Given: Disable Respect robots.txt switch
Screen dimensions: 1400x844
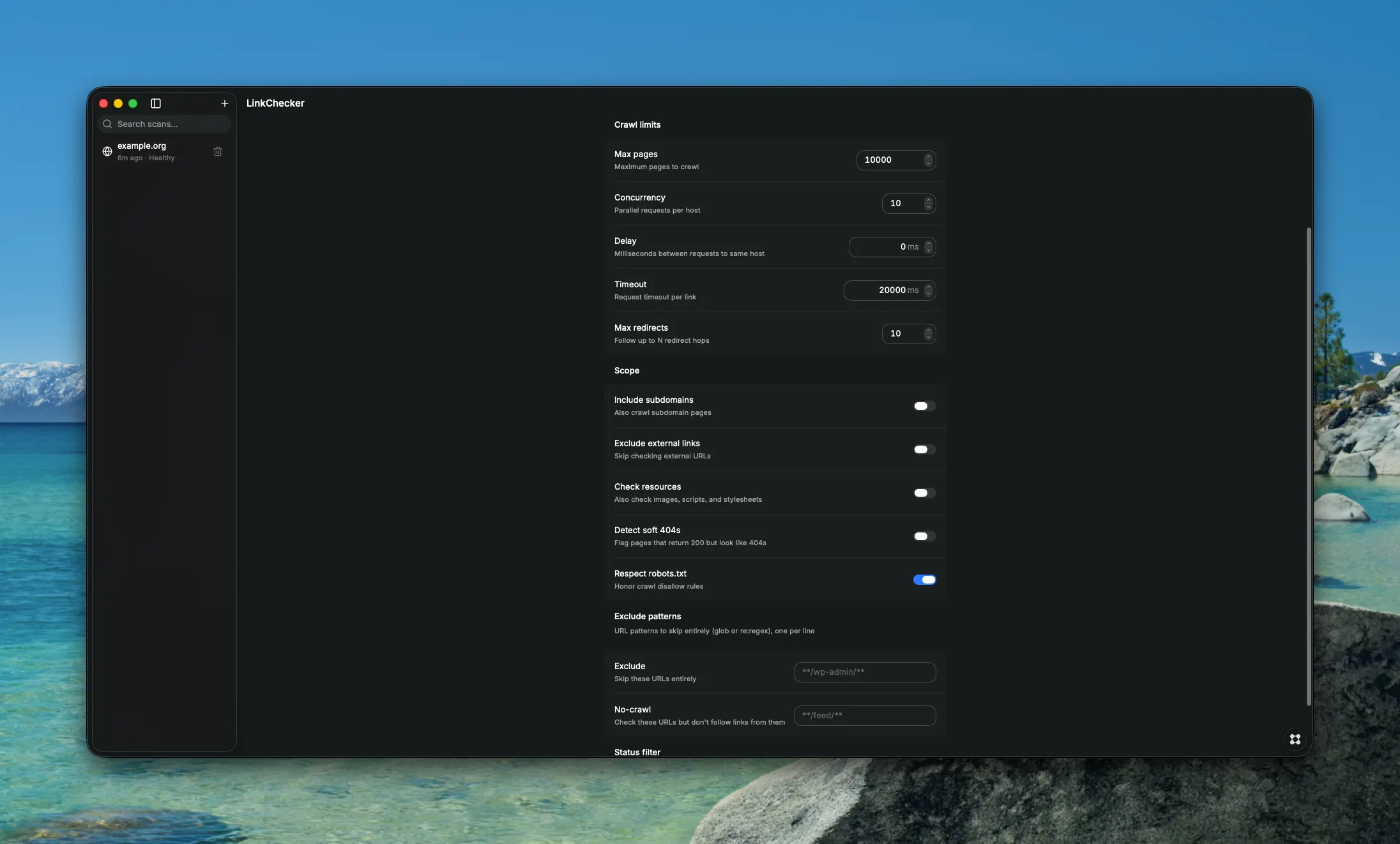Looking at the screenshot, I should coord(924,580).
